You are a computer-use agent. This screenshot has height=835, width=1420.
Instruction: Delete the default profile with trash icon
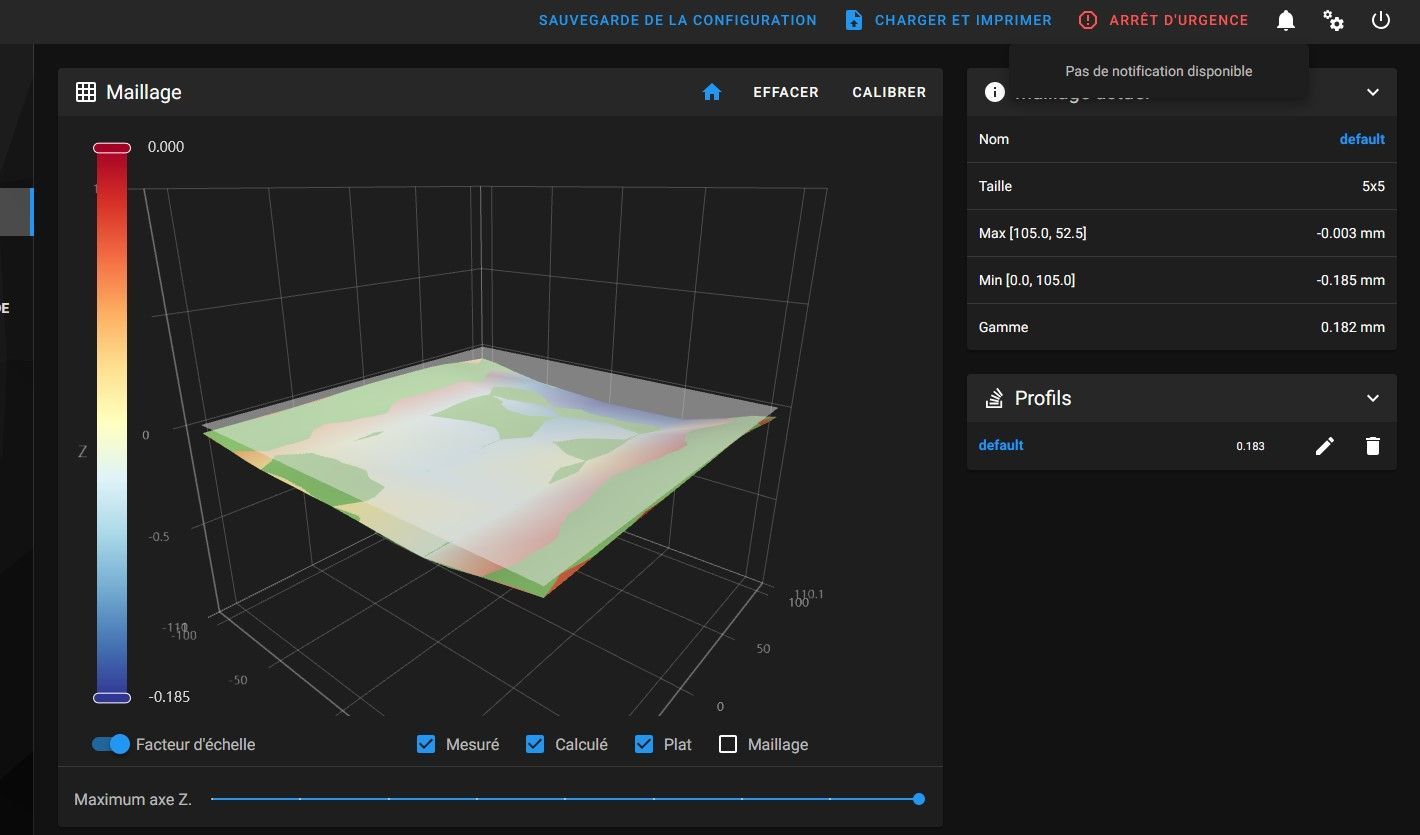tap(1373, 446)
